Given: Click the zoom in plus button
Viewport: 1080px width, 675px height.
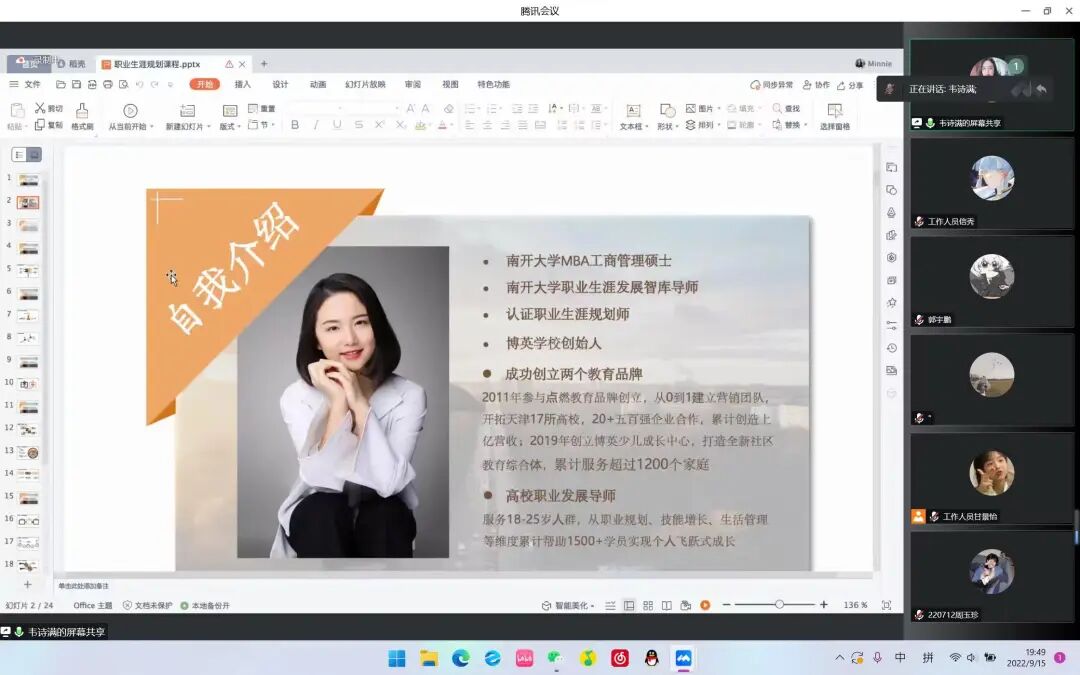Looking at the screenshot, I should (x=824, y=605).
